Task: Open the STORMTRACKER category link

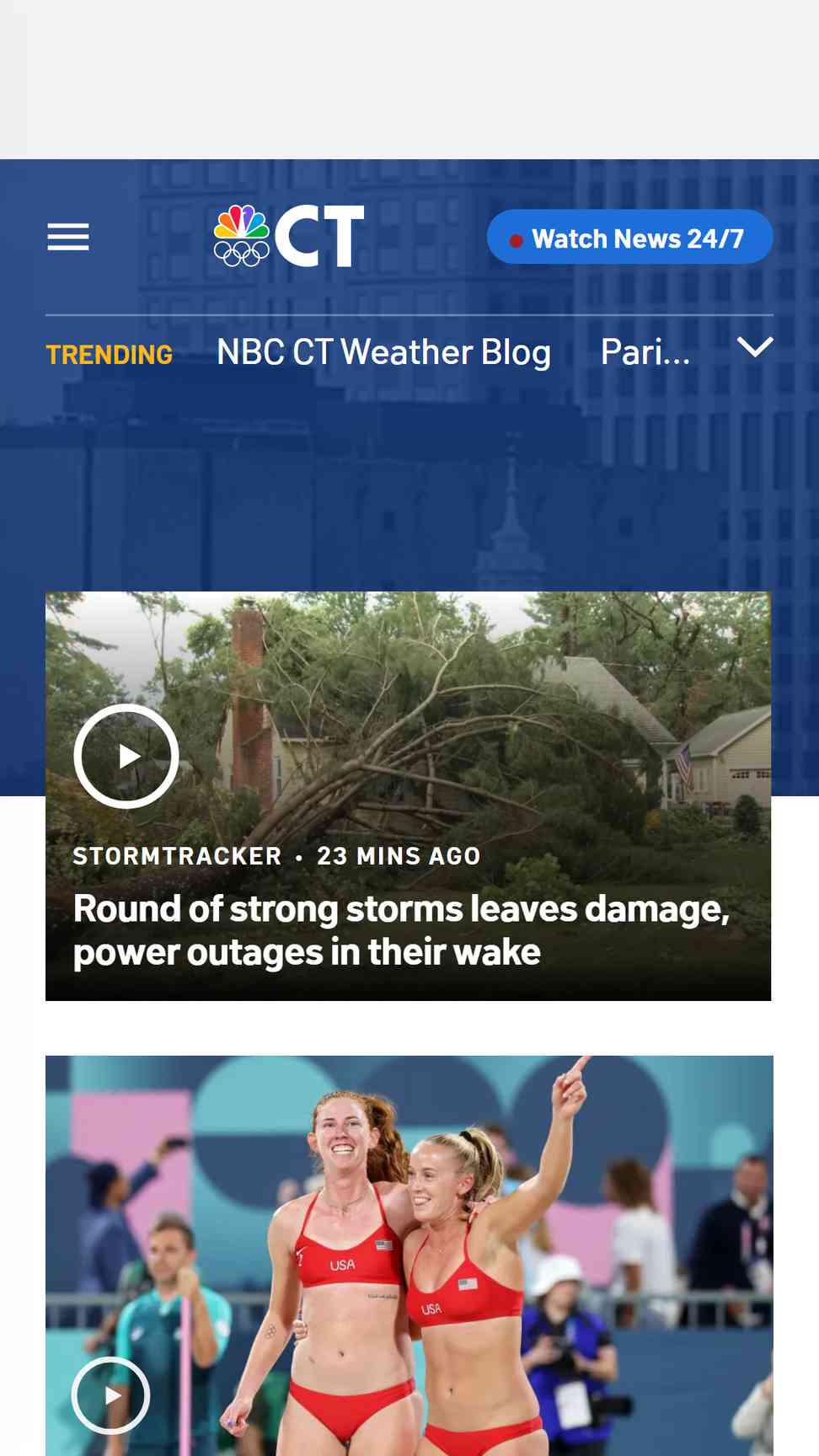Action: [177, 856]
